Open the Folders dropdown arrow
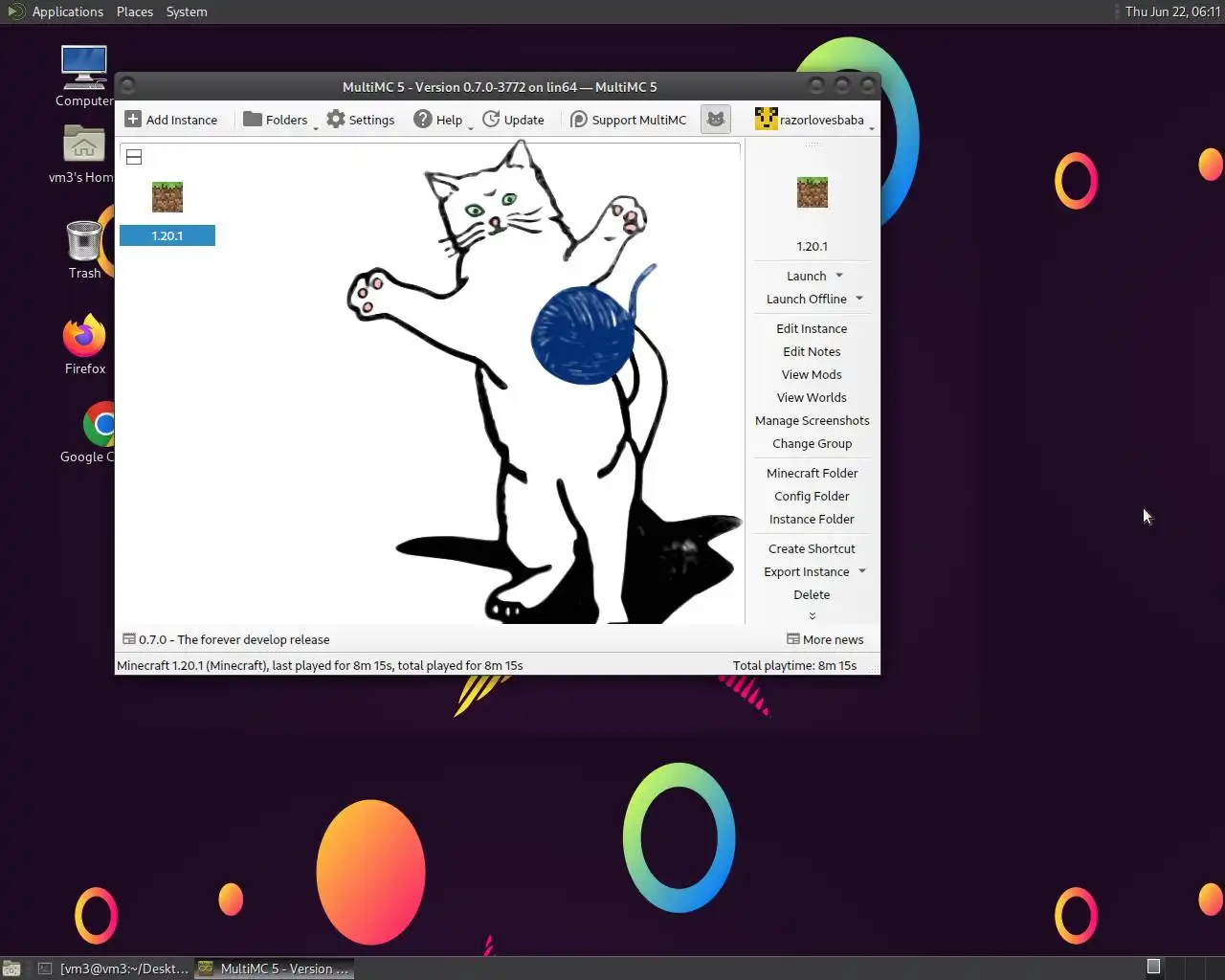This screenshot has width=1225, height=980. coord(315,127)
